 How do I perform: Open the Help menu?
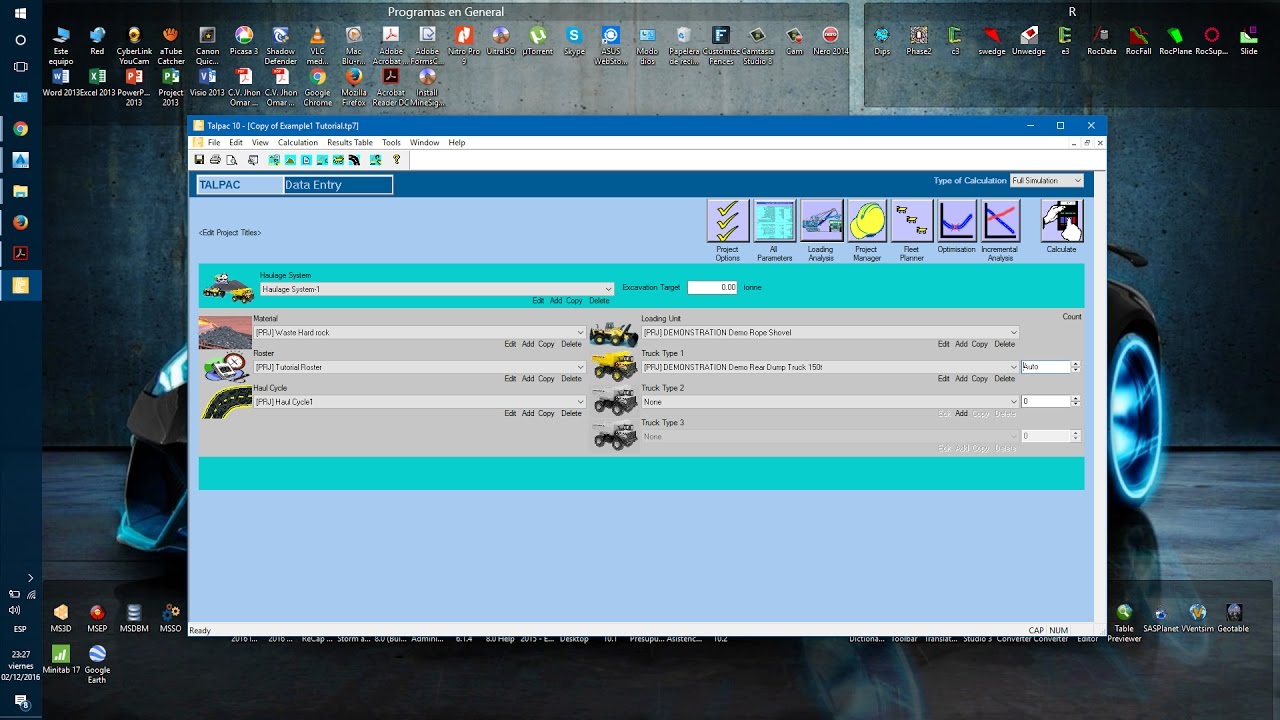(456, 143)
